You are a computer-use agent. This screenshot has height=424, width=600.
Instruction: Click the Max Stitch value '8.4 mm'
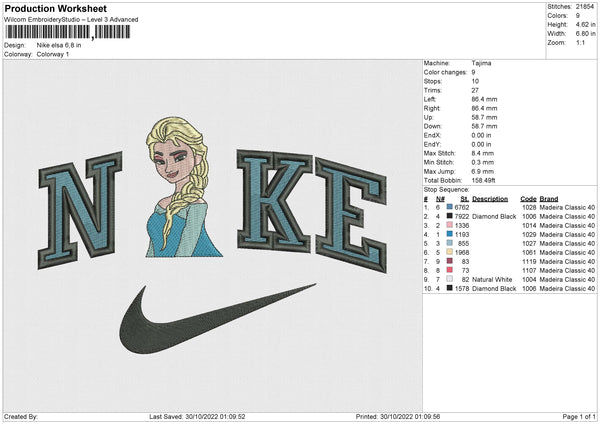[483, 153]
